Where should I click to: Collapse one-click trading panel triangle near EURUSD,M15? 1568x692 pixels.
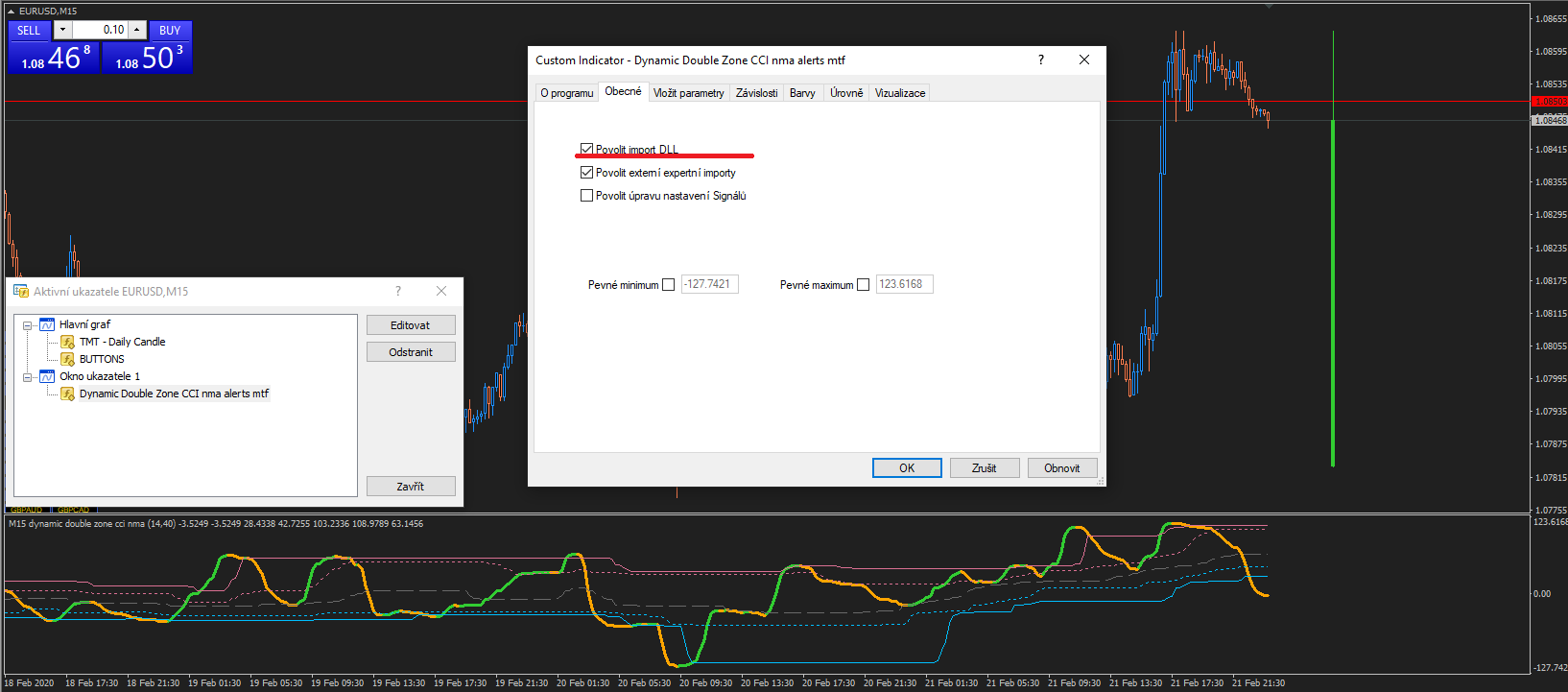click(x=12, y=11)
